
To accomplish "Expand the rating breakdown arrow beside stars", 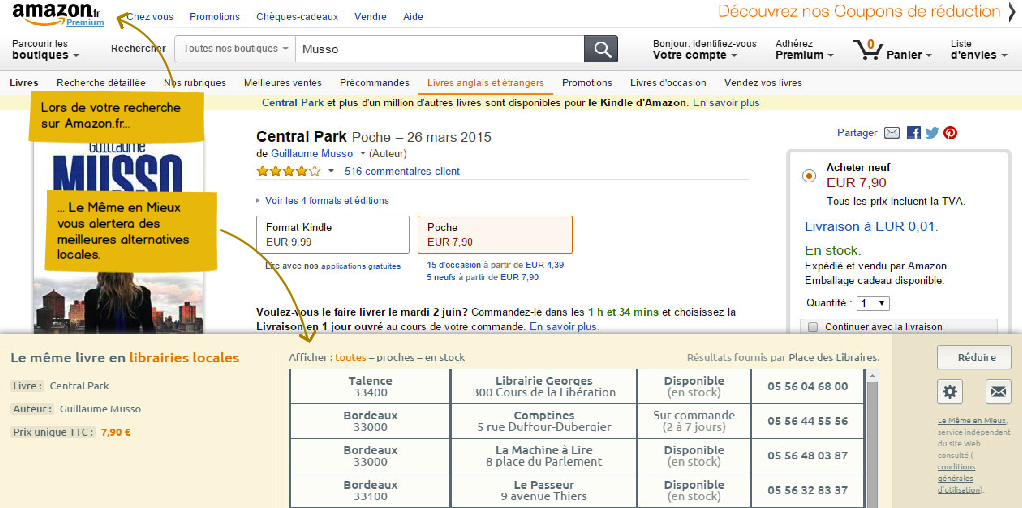I will pos(330,172).
